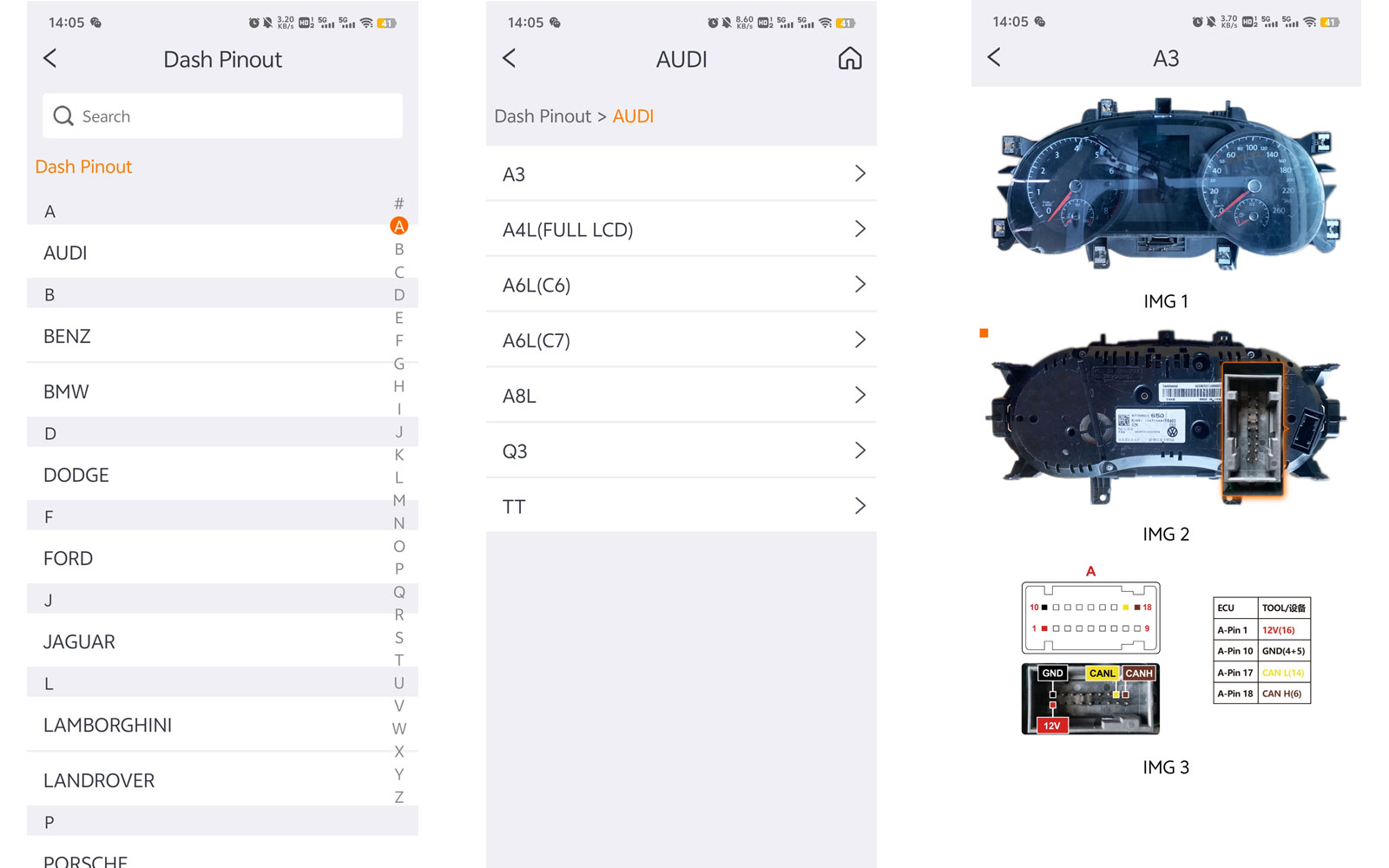Expand the A3 model chevron

859,174
